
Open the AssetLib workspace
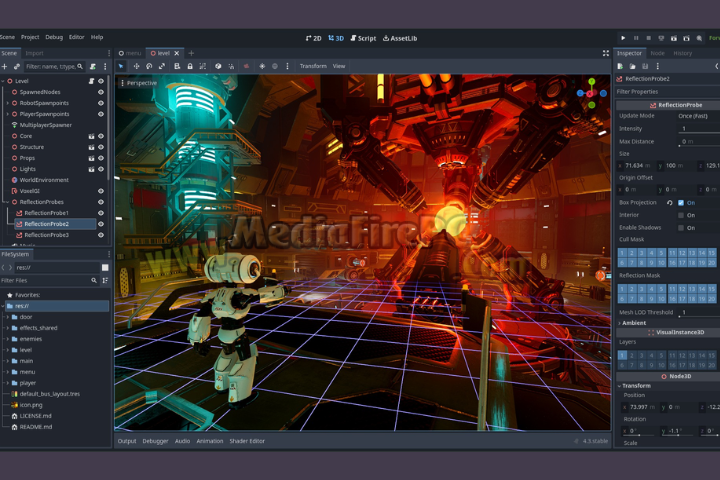click(x=400, y=38)
